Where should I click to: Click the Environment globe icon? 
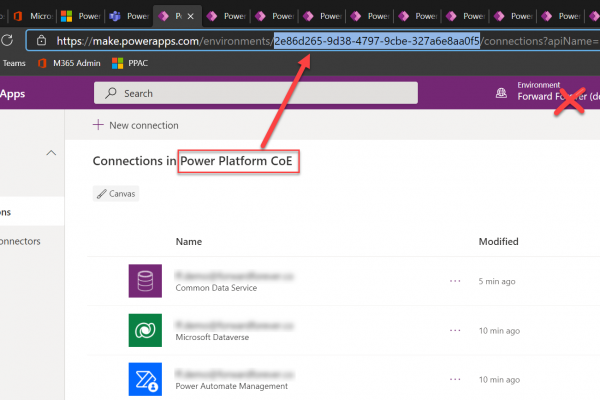[501, 93]
